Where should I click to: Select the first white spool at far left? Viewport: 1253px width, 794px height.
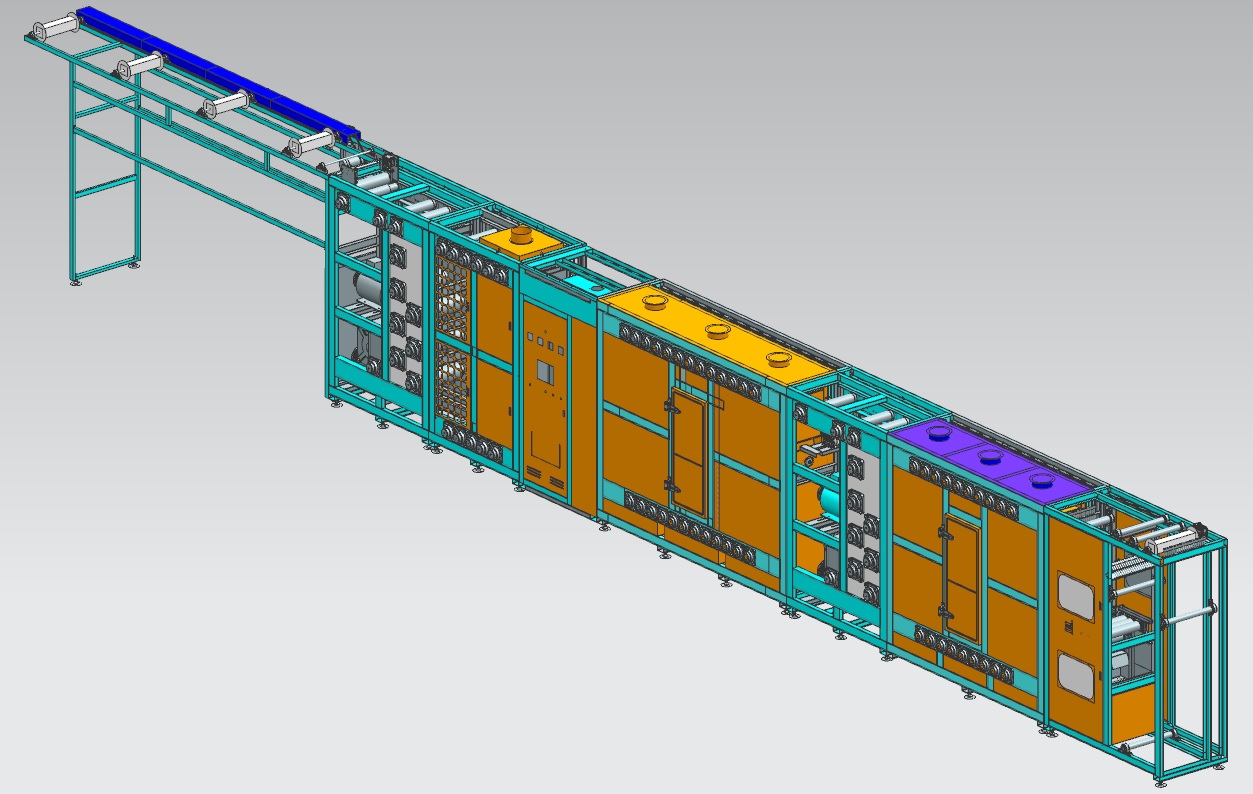pos(56,27)
